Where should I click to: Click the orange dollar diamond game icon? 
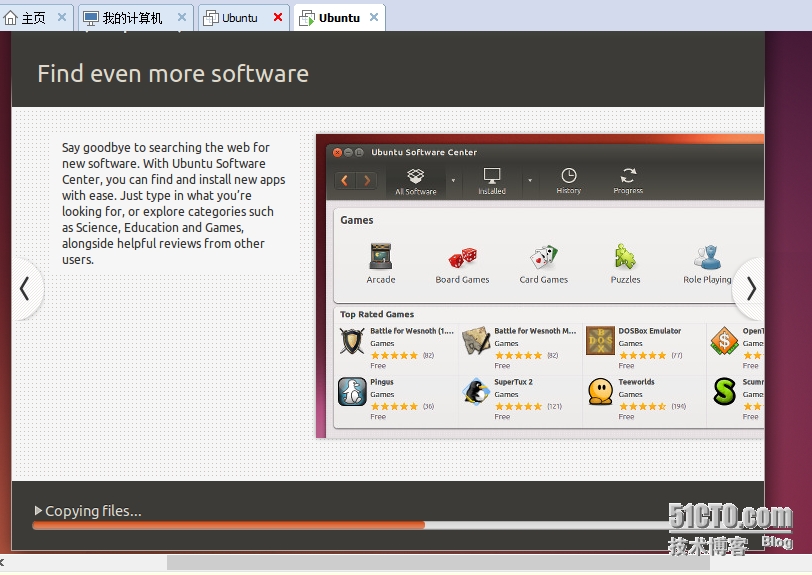coord(724,341)
